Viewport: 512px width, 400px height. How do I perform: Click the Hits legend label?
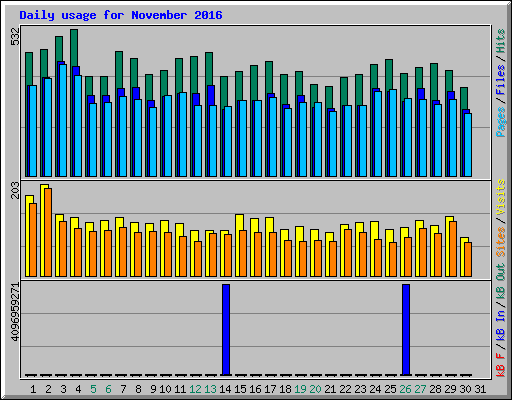pyautogui.click(x=501, y=41)
